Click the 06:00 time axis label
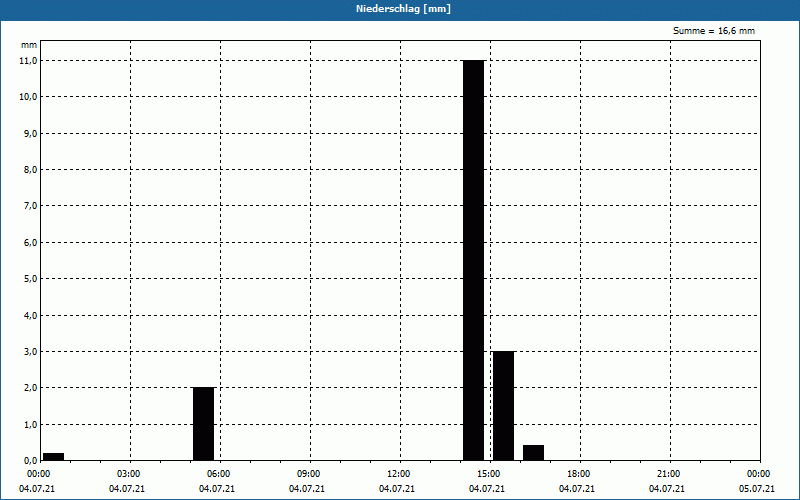Viewport: 800px width, 500px height. pos(220,474)
